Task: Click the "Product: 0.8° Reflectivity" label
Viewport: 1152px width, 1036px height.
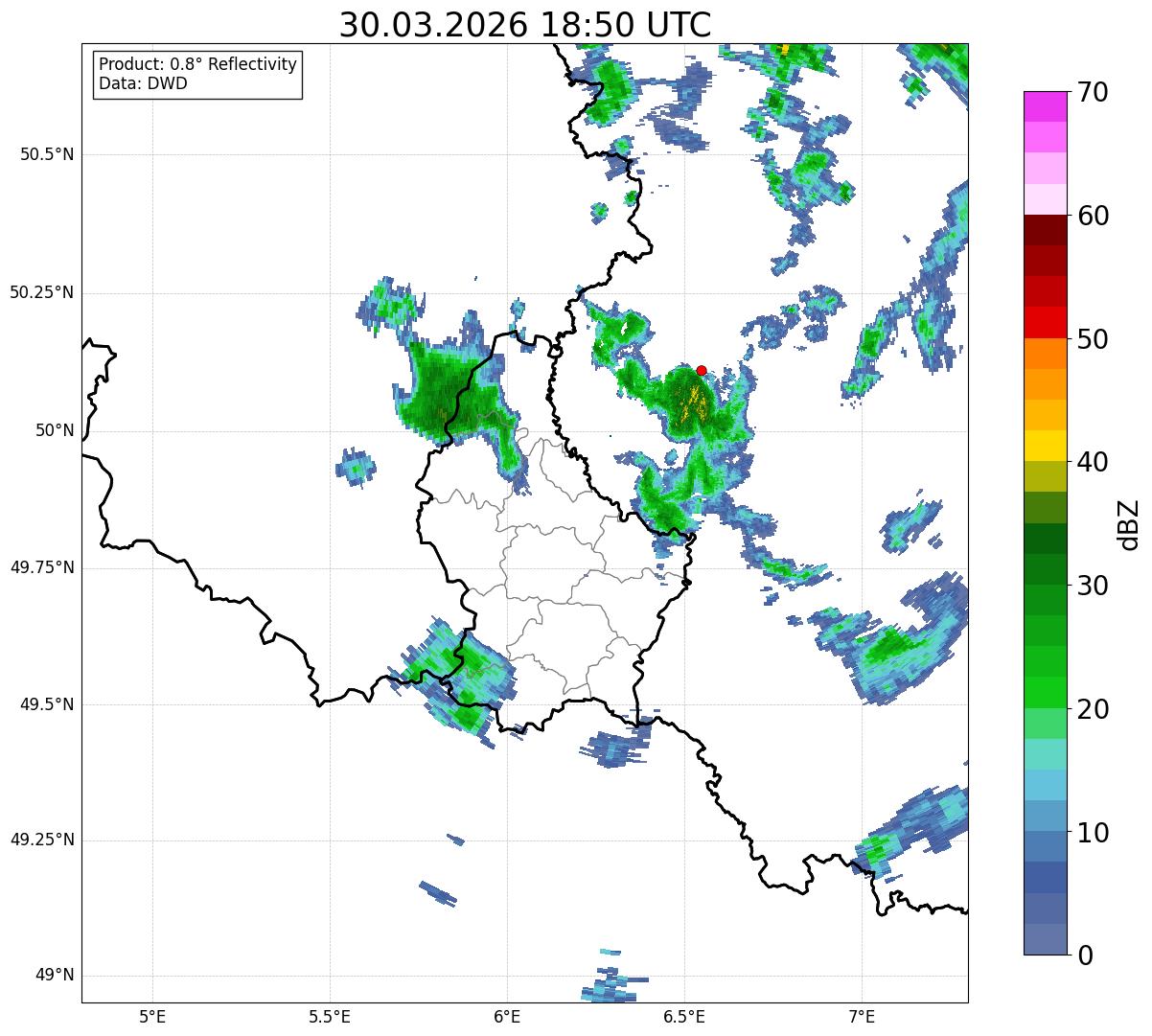Action: point(198,64)
